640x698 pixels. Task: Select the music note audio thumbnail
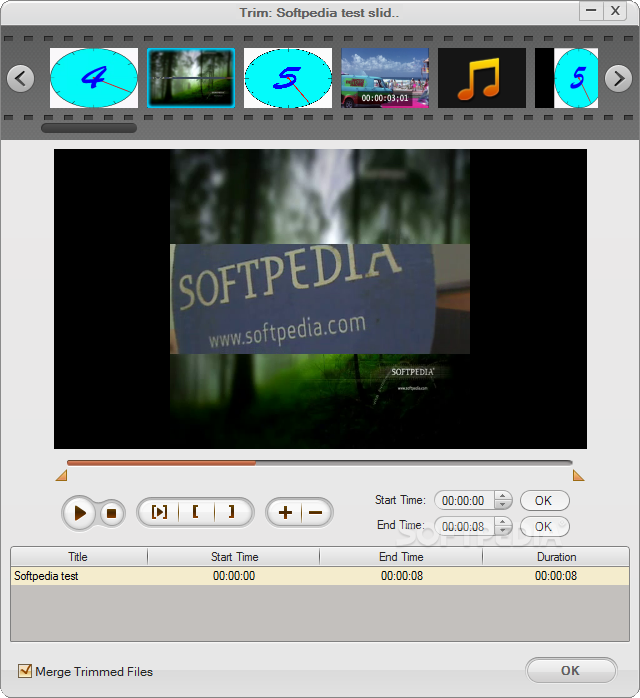click(482, 78)
